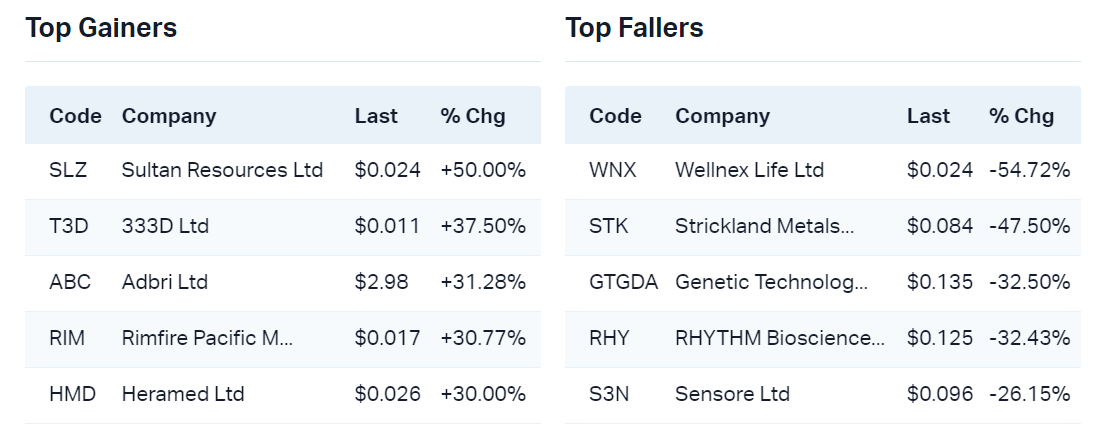Viewport: 1114px width, 441px height.
Task: Open the HMD stock code link
Action: [x=72, y=394]
